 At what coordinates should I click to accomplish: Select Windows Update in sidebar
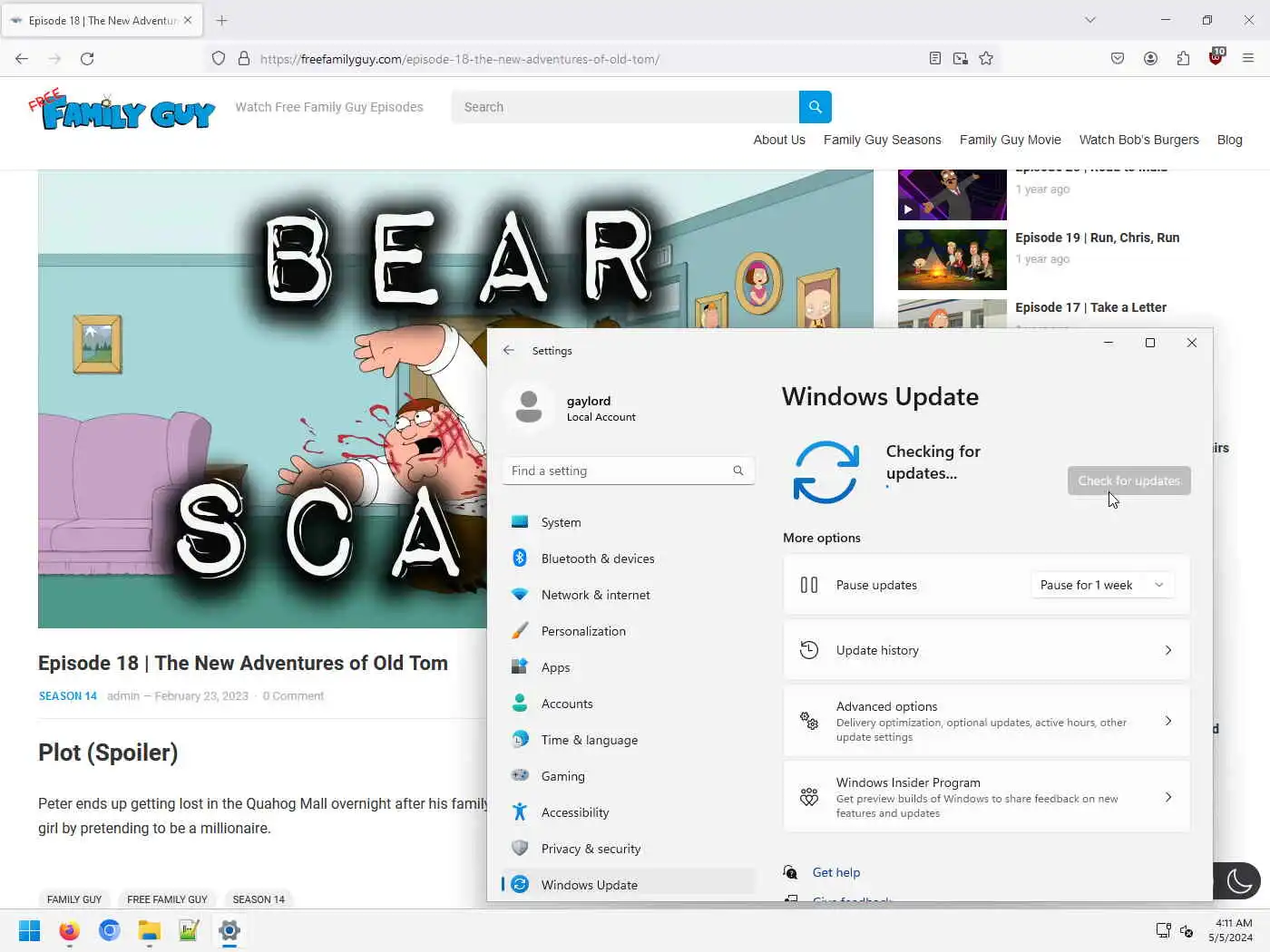coord(628,884)
